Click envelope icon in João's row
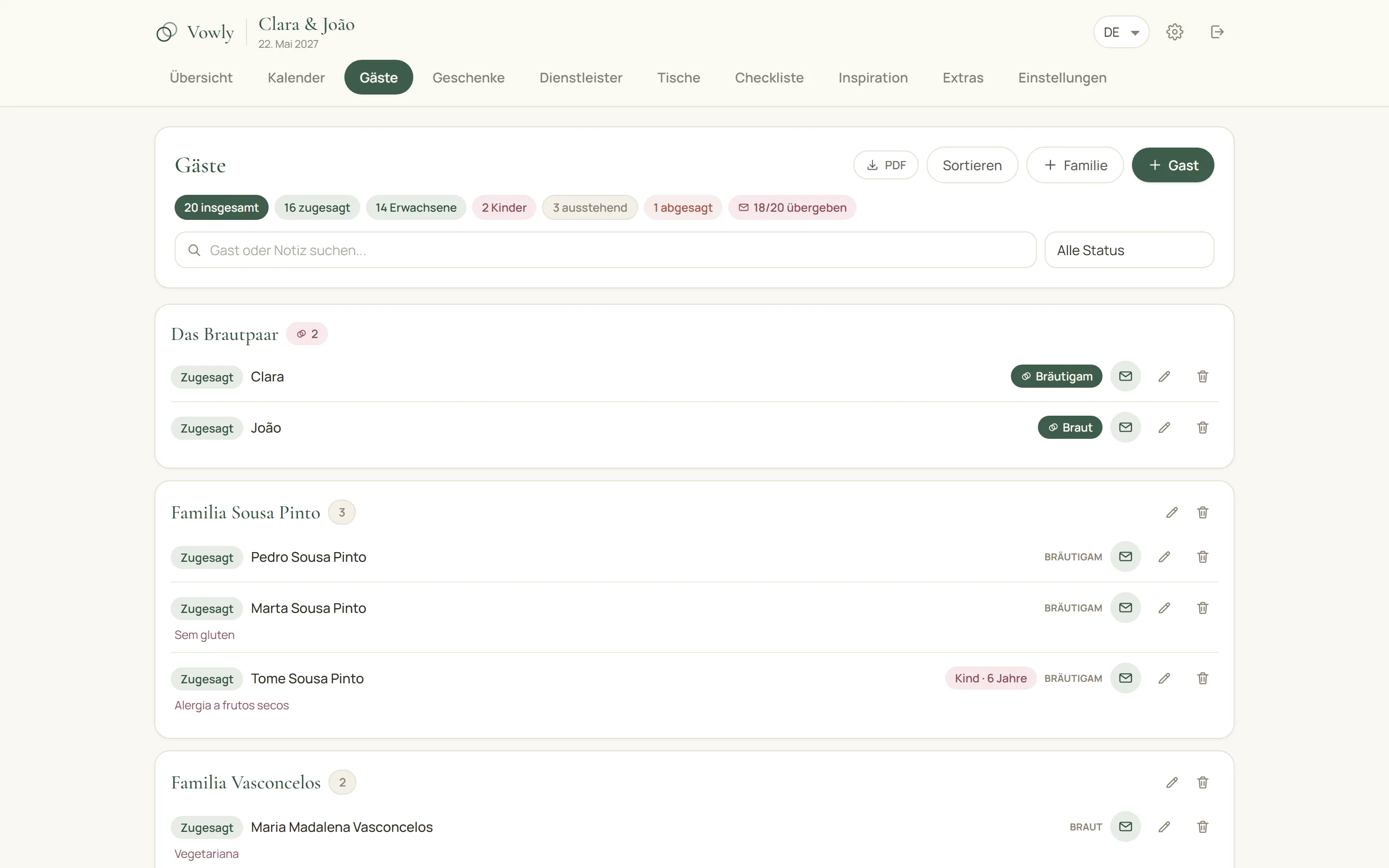This screenshot has width=1389, height=868. (x=1125, y=428)
